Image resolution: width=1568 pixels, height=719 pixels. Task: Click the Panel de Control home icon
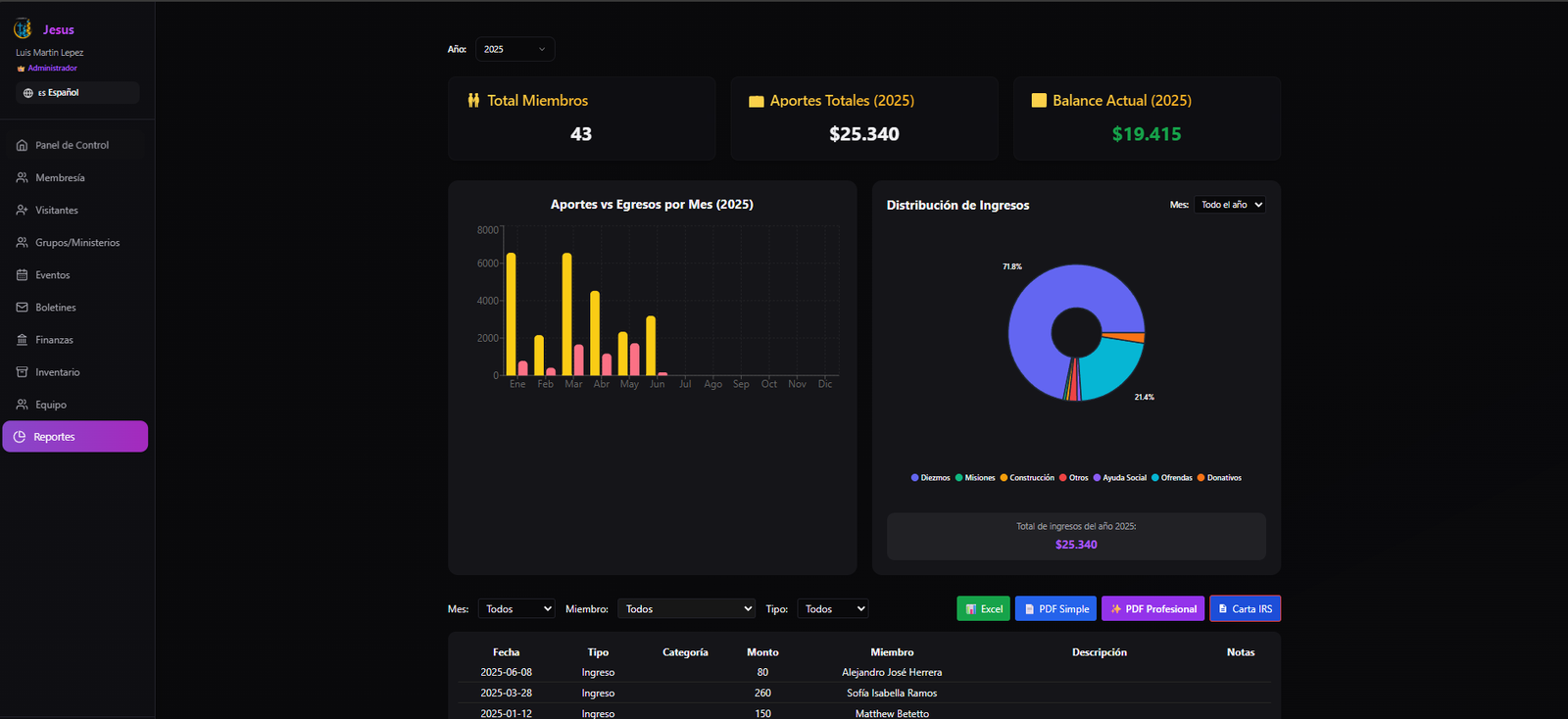(22, 145)
